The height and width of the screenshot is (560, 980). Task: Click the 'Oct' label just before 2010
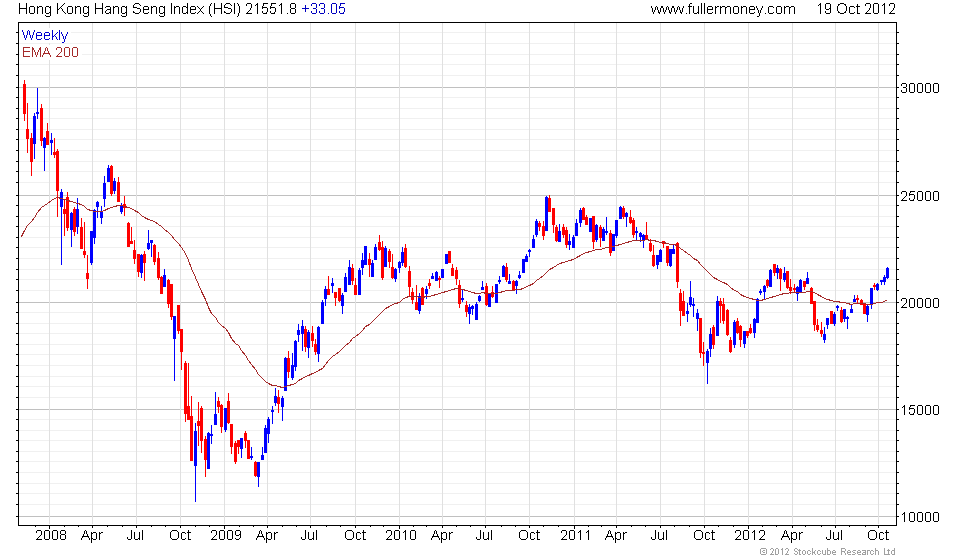(x=355, y=536)
